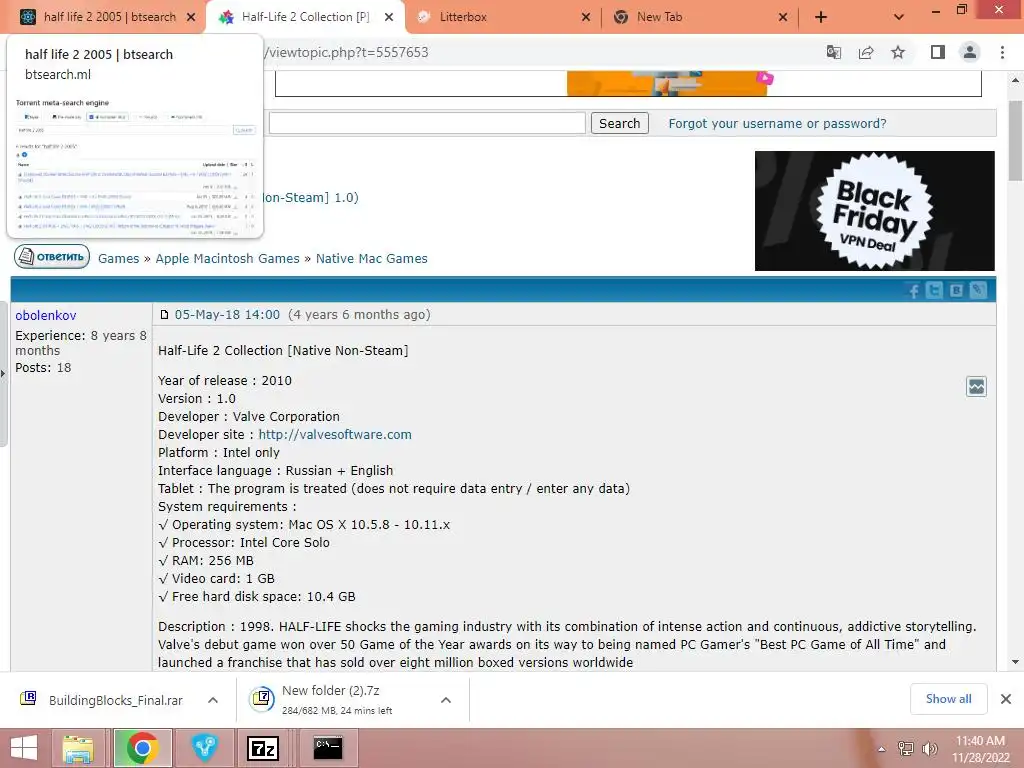Share the topic on Twitter icon
The height and width of the screenshot is (768, 1024).
click(x=935, y=290)
